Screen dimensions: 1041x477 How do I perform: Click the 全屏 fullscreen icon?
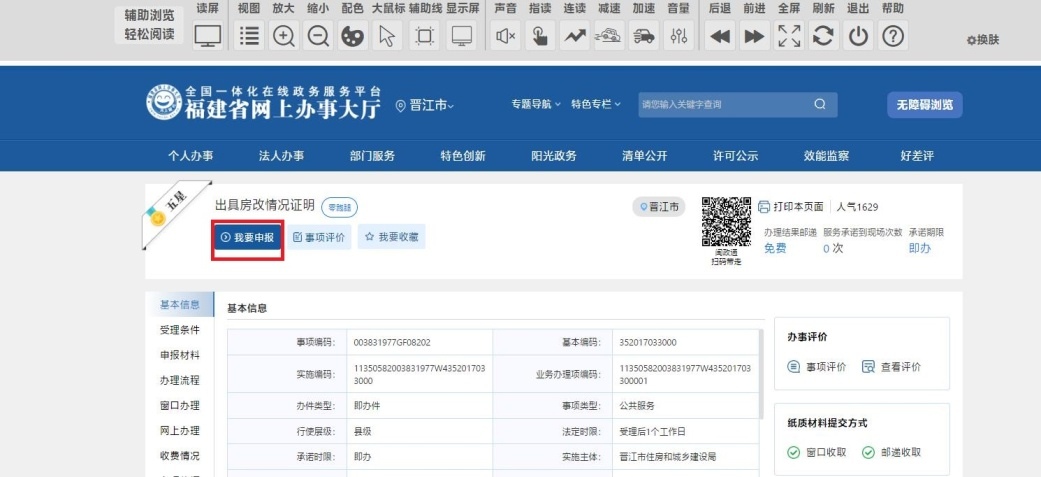click(x=790, y=35)
